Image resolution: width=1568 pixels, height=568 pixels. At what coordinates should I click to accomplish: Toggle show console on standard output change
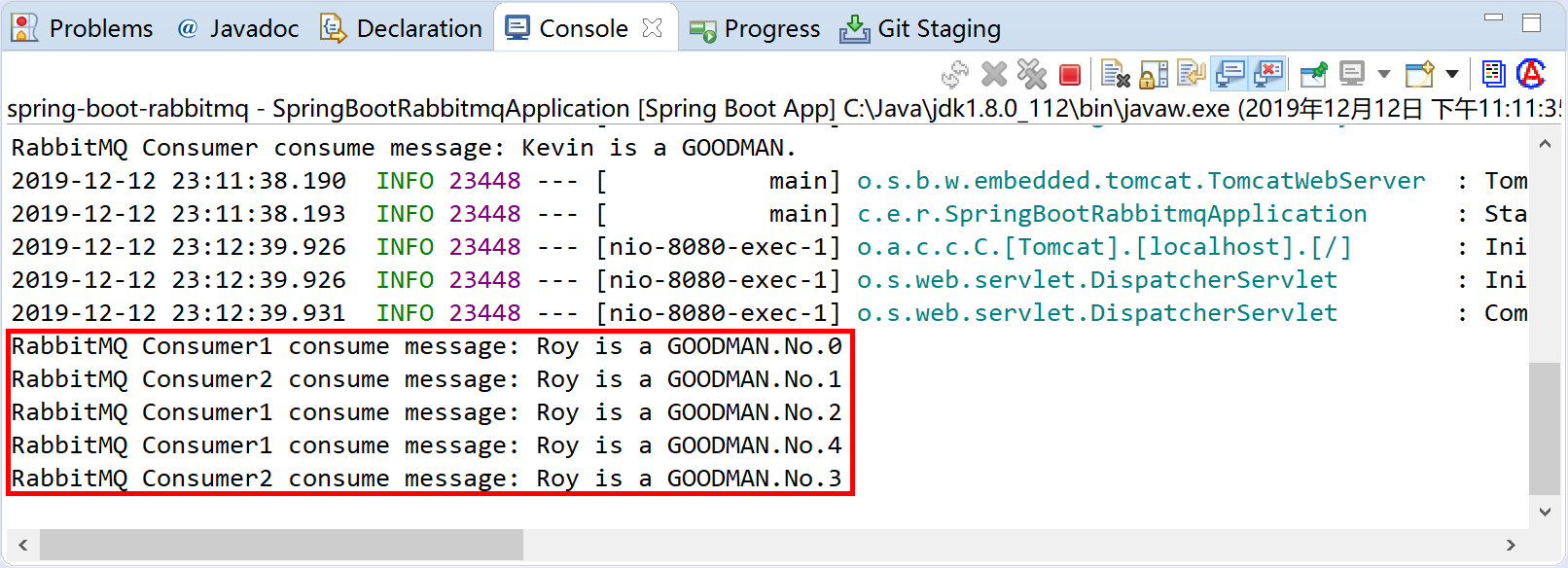pyautogui.click(x=1230, y=74)
